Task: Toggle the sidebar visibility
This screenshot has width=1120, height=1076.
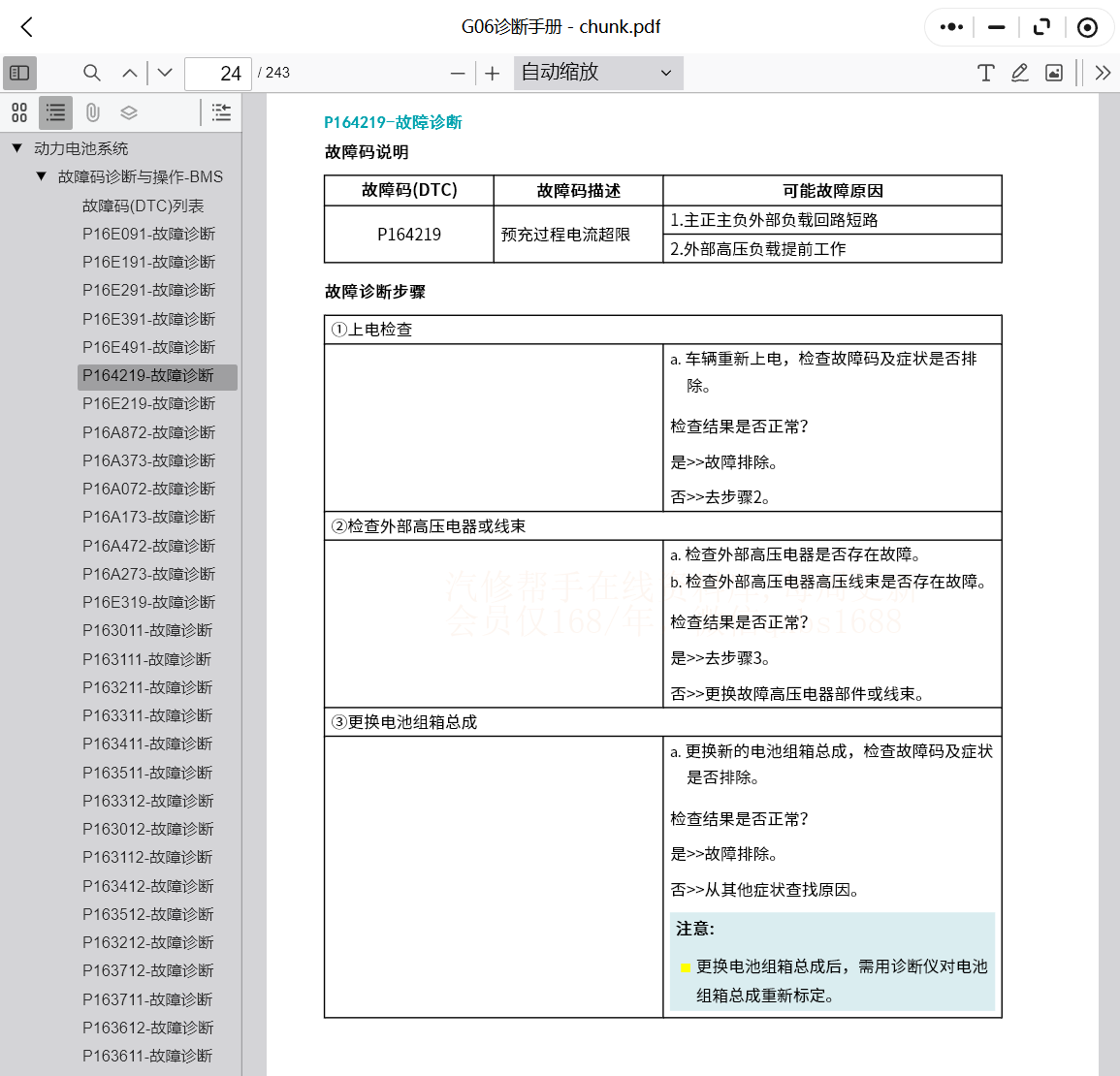Action: pos(19,73)
